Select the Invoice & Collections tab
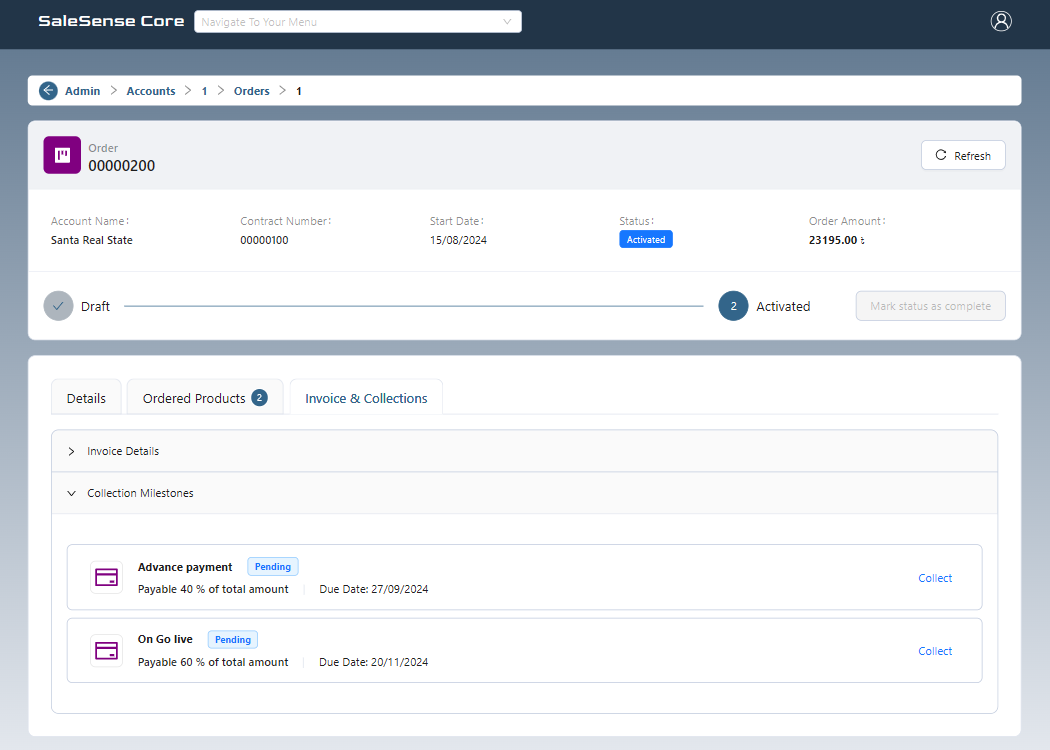This screenshot has height=750, width=1050. click(x=366, y=398)
